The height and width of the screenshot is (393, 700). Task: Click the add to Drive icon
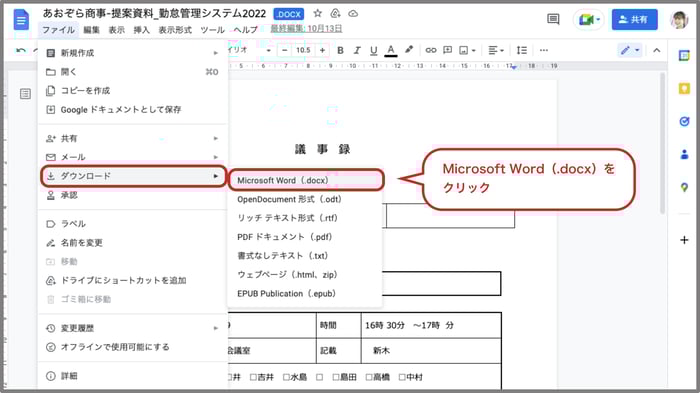click(335, 13)
